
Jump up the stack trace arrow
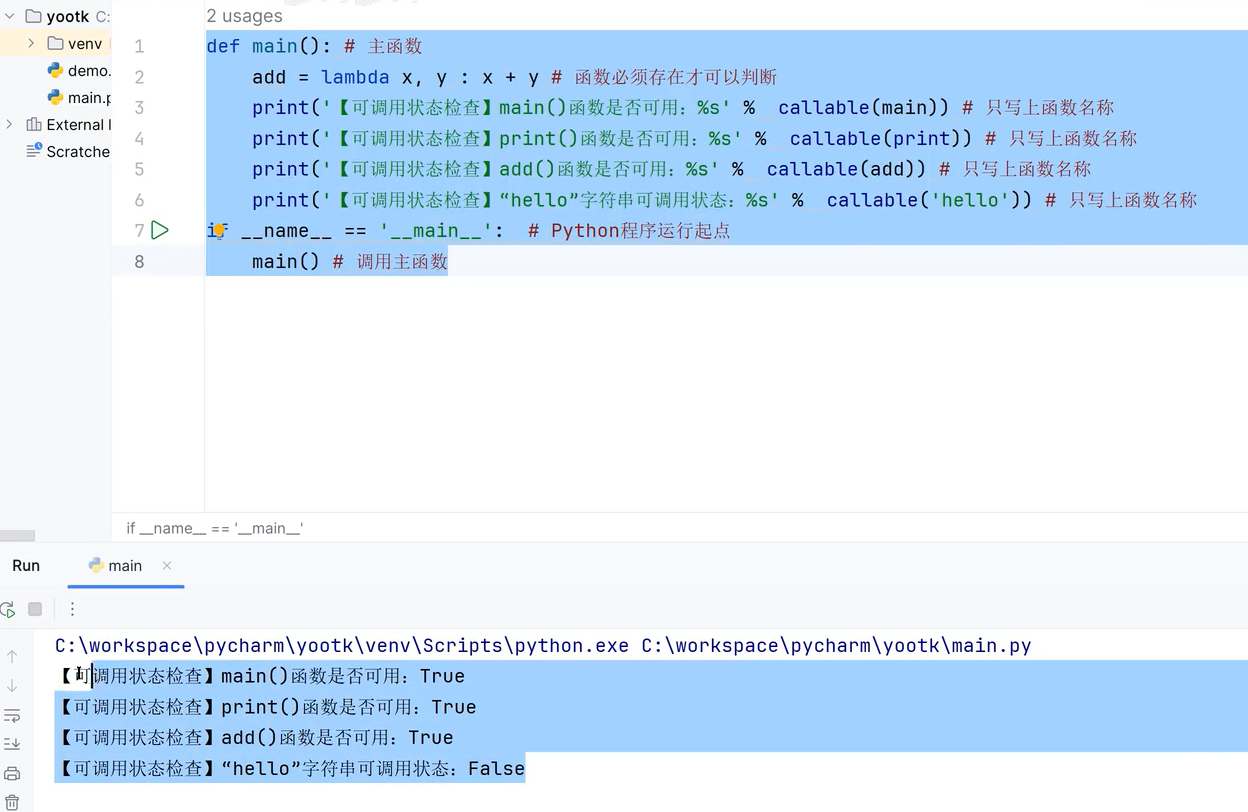click(12, 656)
